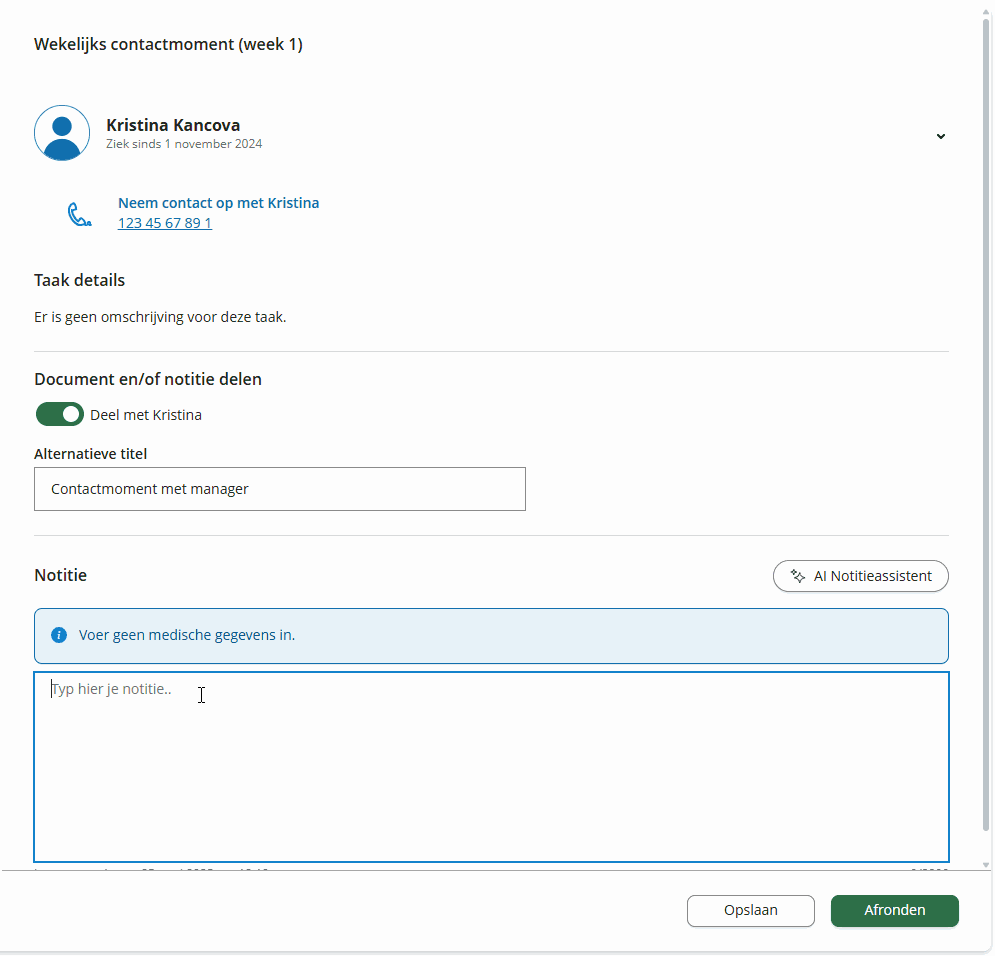Viewport: 995px width, 956px height.
Task: Toggle the Deel met Kristina switch
Action: click(x=60, y=414)
